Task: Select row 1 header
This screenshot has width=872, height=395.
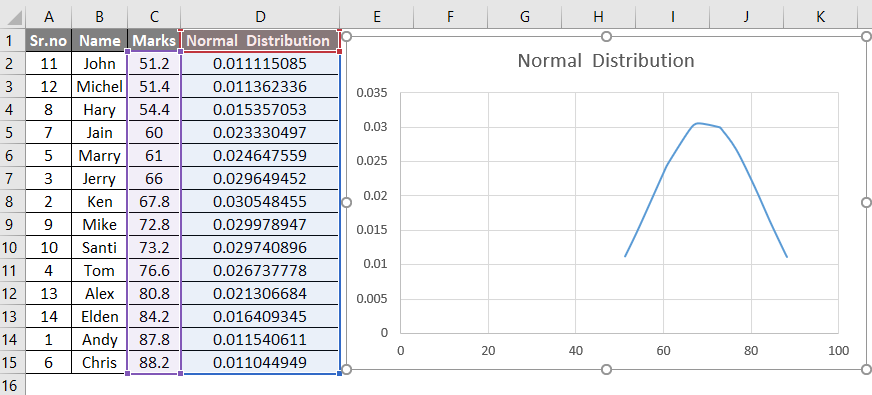Action: pos(12,41)
